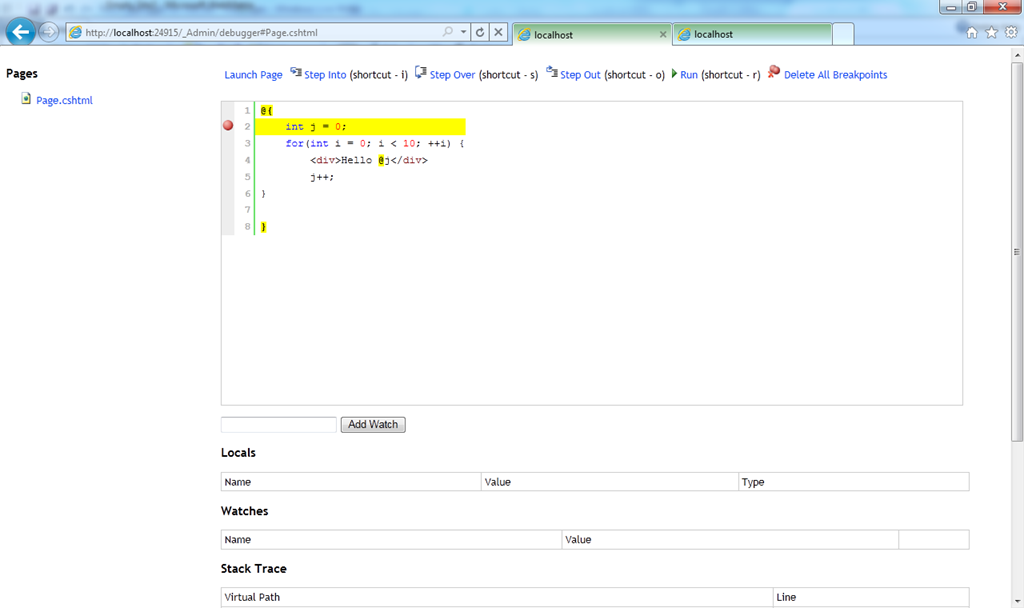
Task: Click the Page.cshtml file icon
Action: [x=26, y=99]
